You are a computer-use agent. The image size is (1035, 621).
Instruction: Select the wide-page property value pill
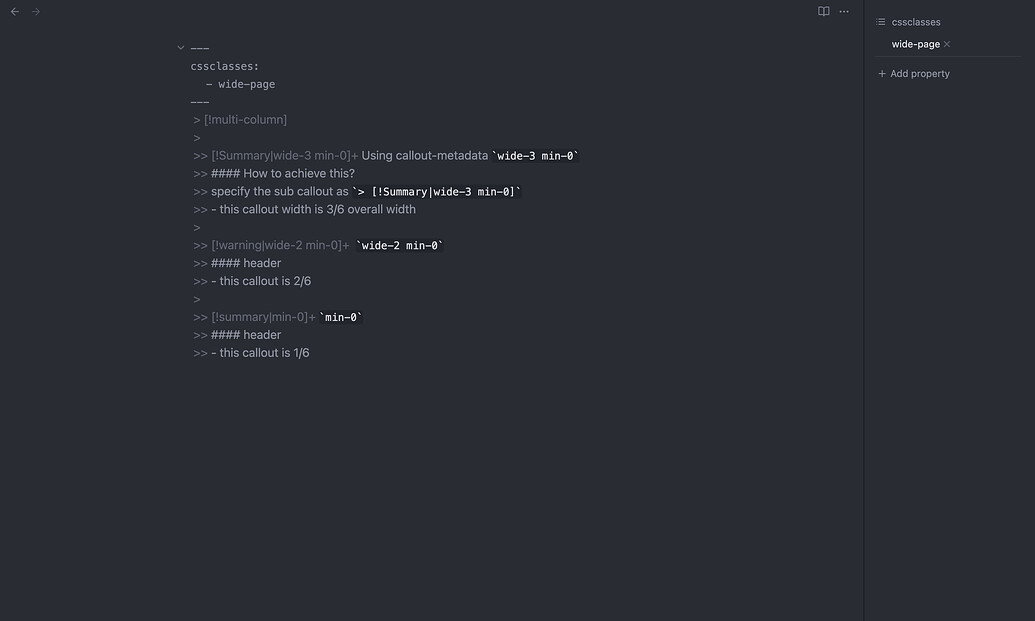point(915,44)
